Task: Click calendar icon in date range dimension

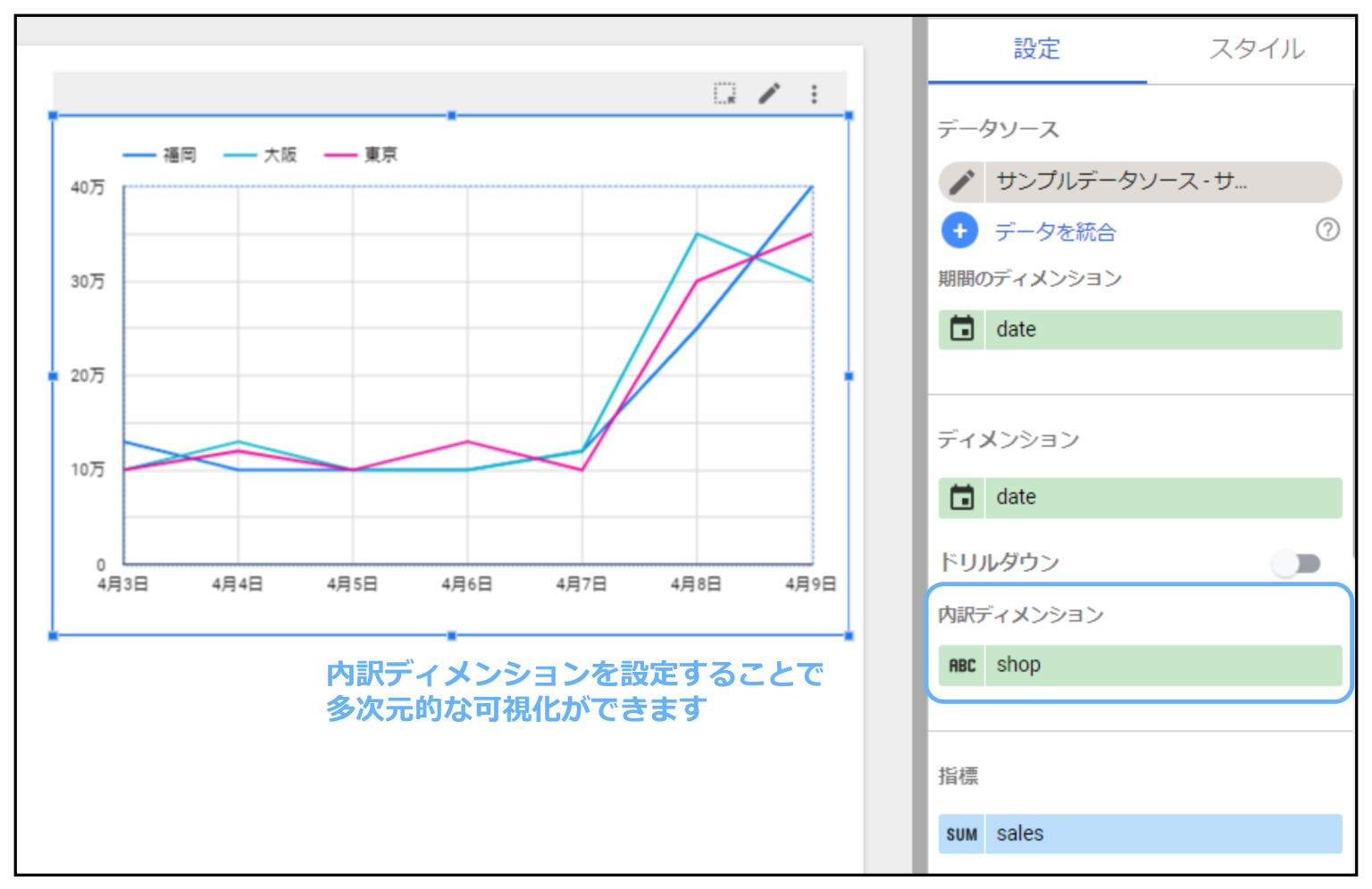Action: [x=962, y=330]
